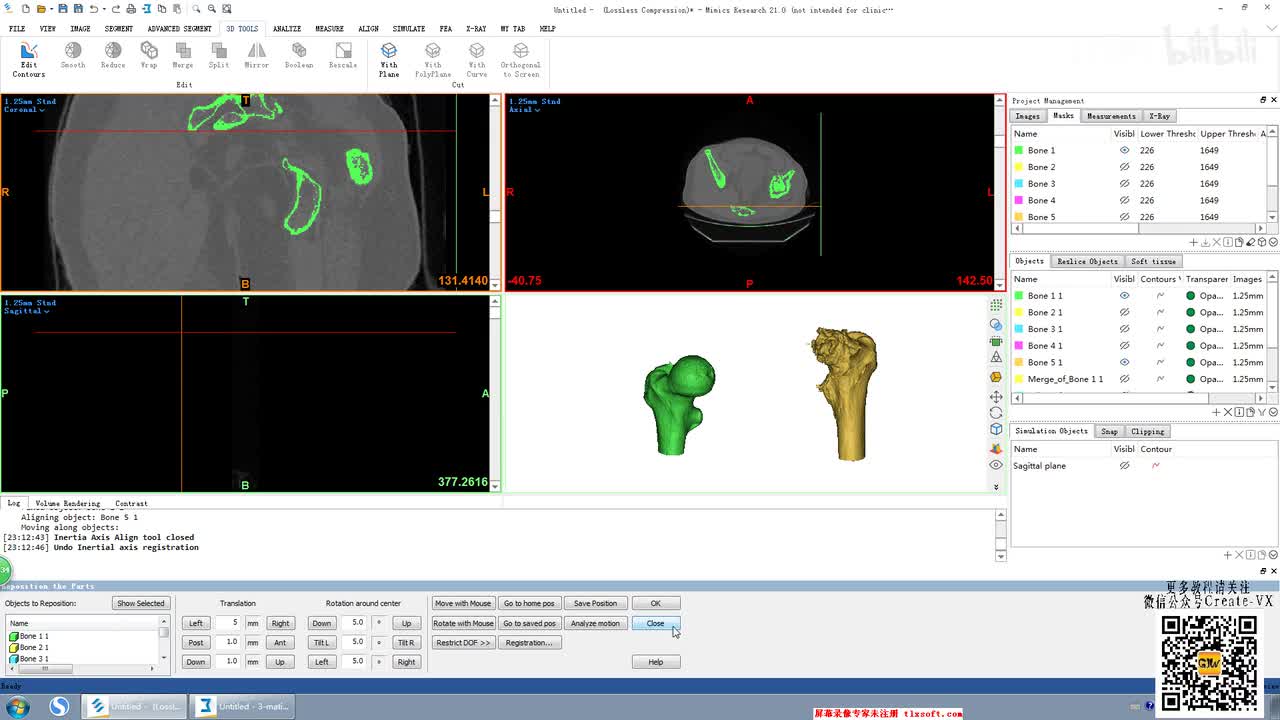1280x720 pixels.
Task: Click the Left translation value field
Action: point(229,623)
